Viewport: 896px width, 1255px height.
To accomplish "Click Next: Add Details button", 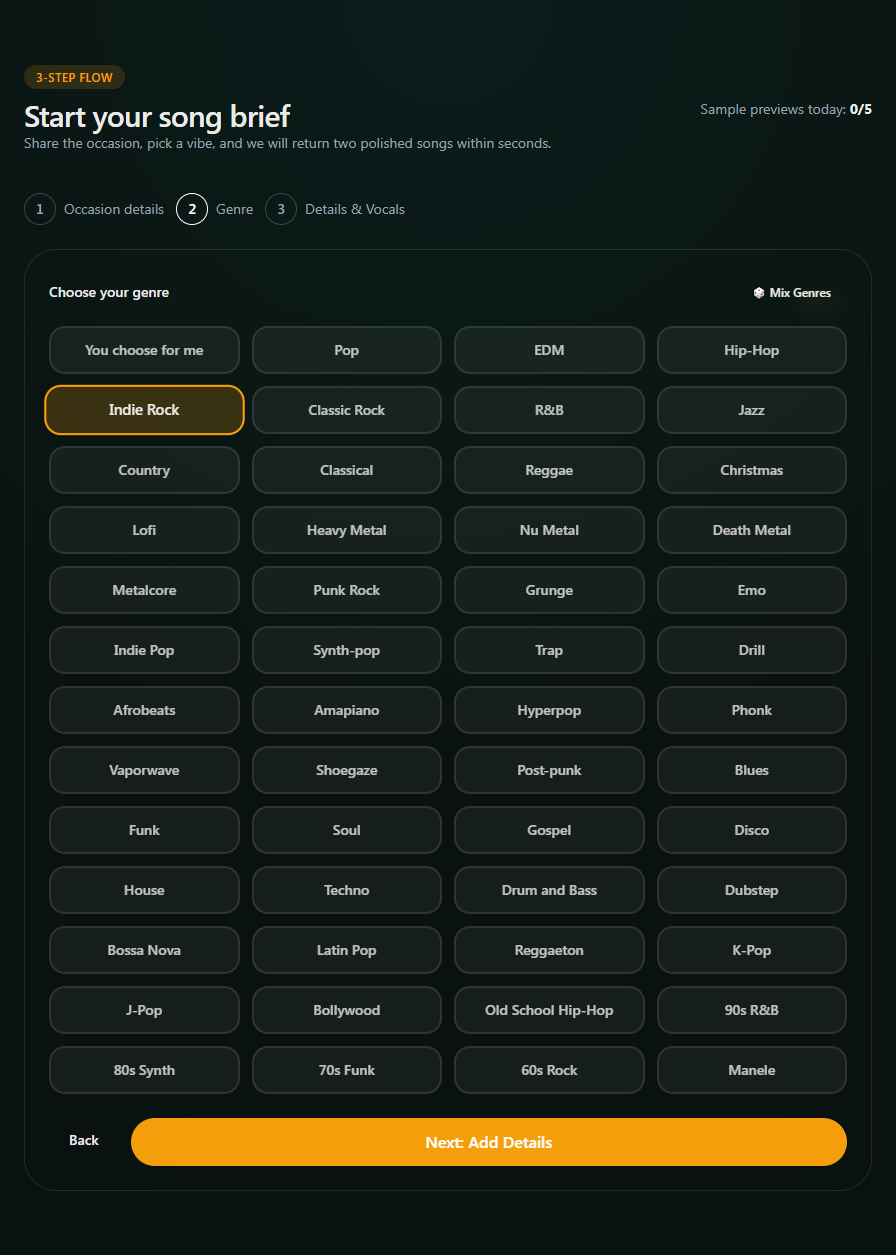I will pos(489,1142).
